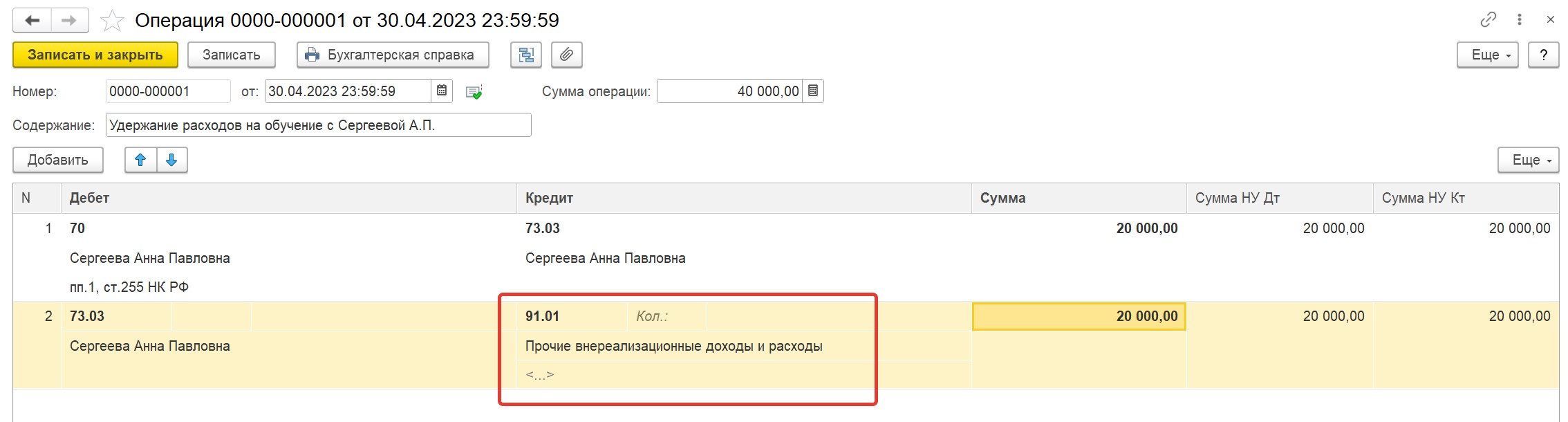Open calculator for Сумма операции
Screen dimensions: 1568x422
[x=813, y=91]
